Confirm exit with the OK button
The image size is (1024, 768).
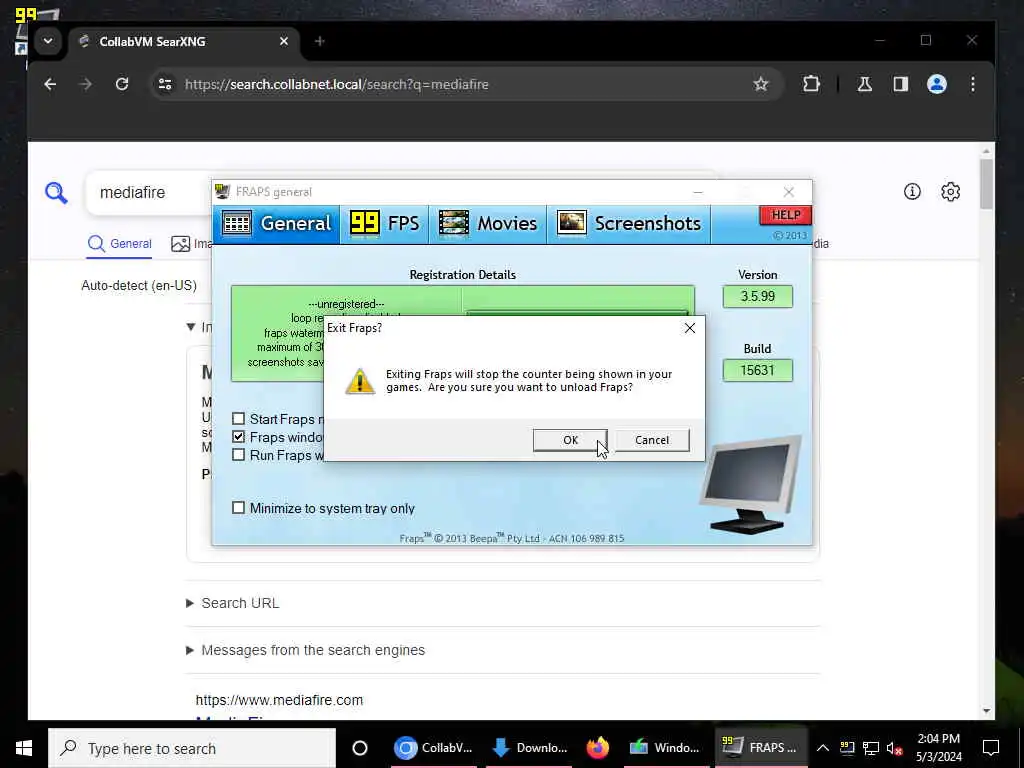[x=570, y=440]
